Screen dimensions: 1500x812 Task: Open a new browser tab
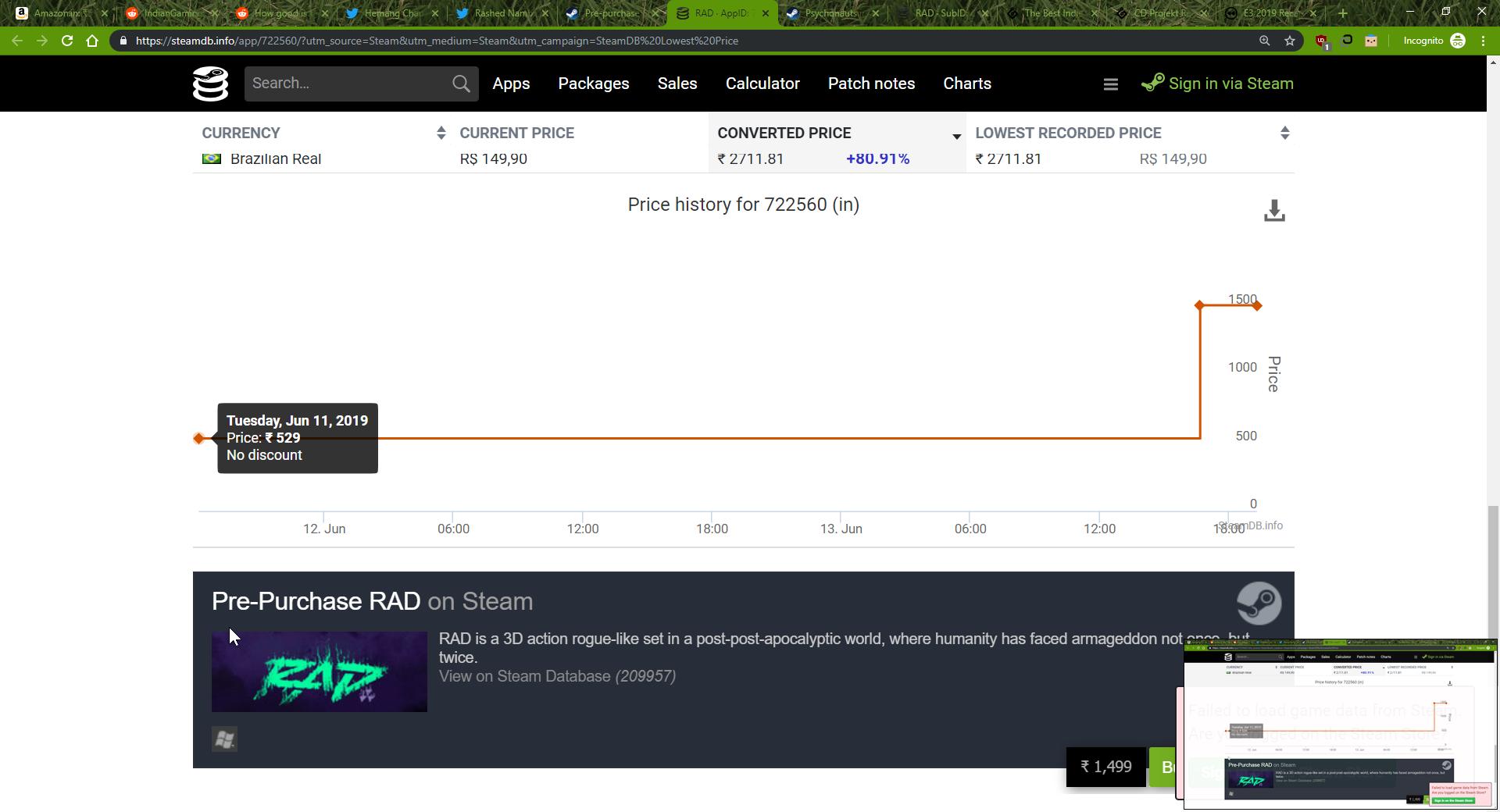[1343, 12]
